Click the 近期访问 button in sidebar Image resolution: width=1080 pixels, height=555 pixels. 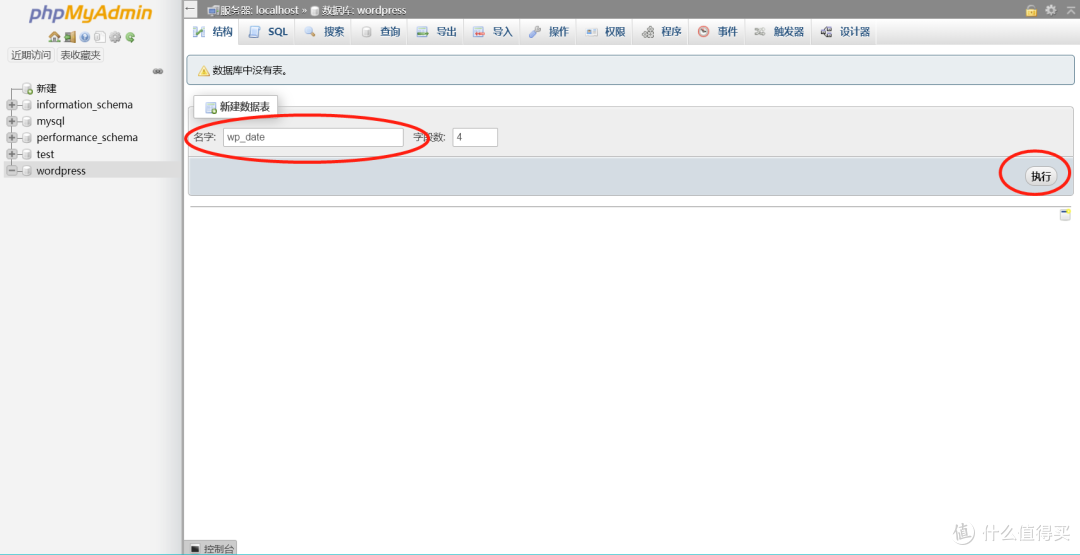[31, 55]
